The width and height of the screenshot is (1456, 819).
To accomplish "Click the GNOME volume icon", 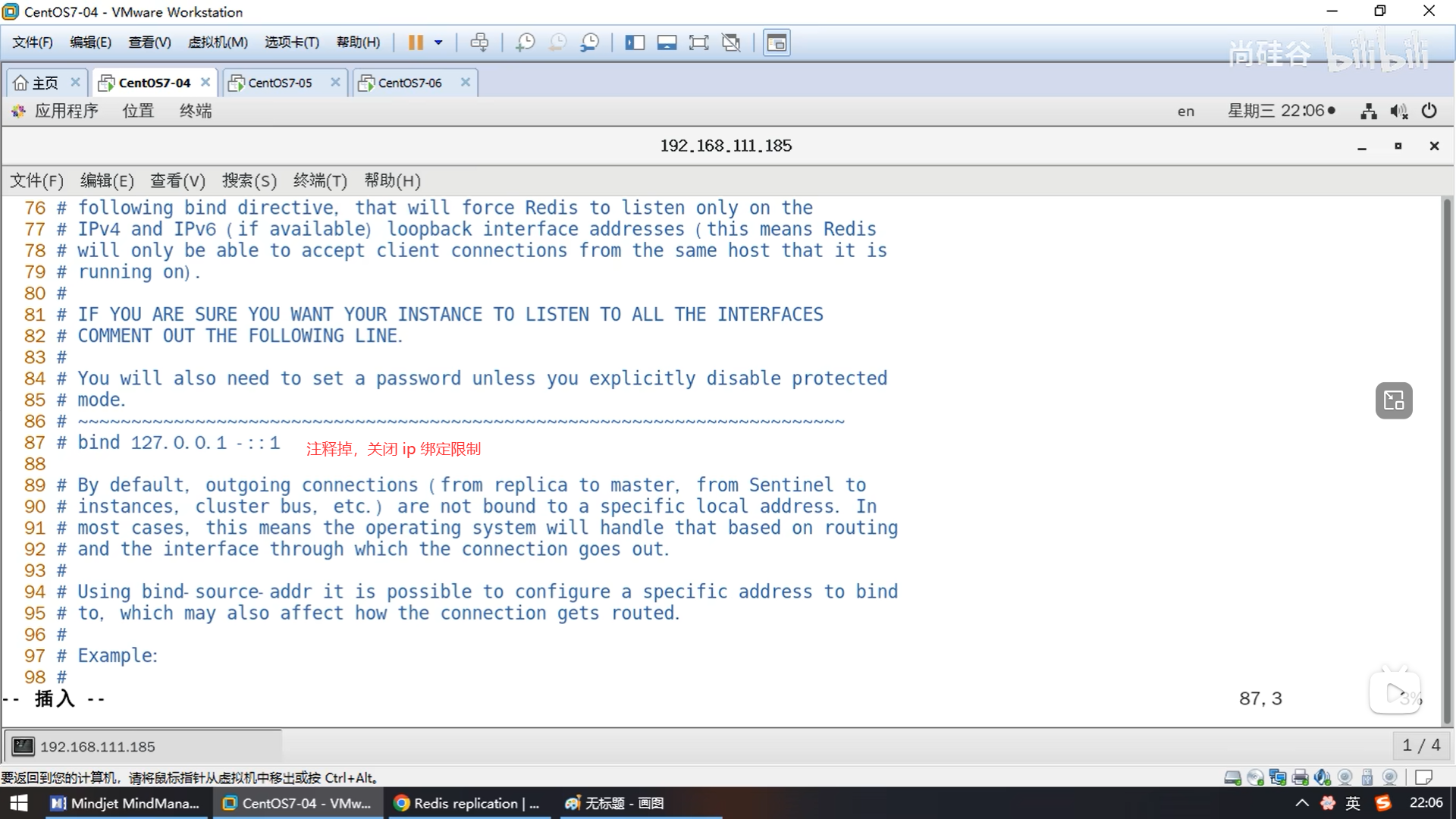I will (x=1398, y=111).
